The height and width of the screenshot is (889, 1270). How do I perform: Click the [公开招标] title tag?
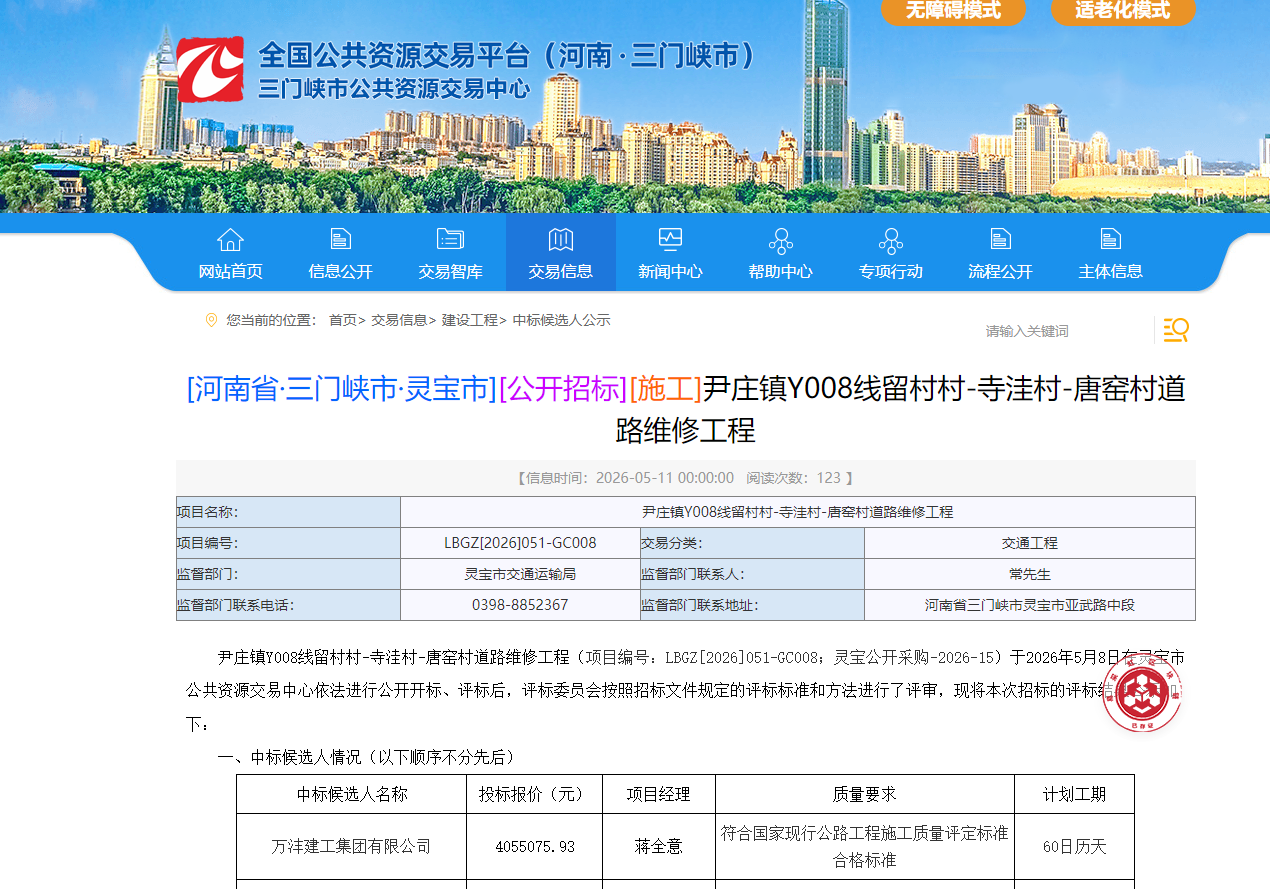tap(563, 388)
